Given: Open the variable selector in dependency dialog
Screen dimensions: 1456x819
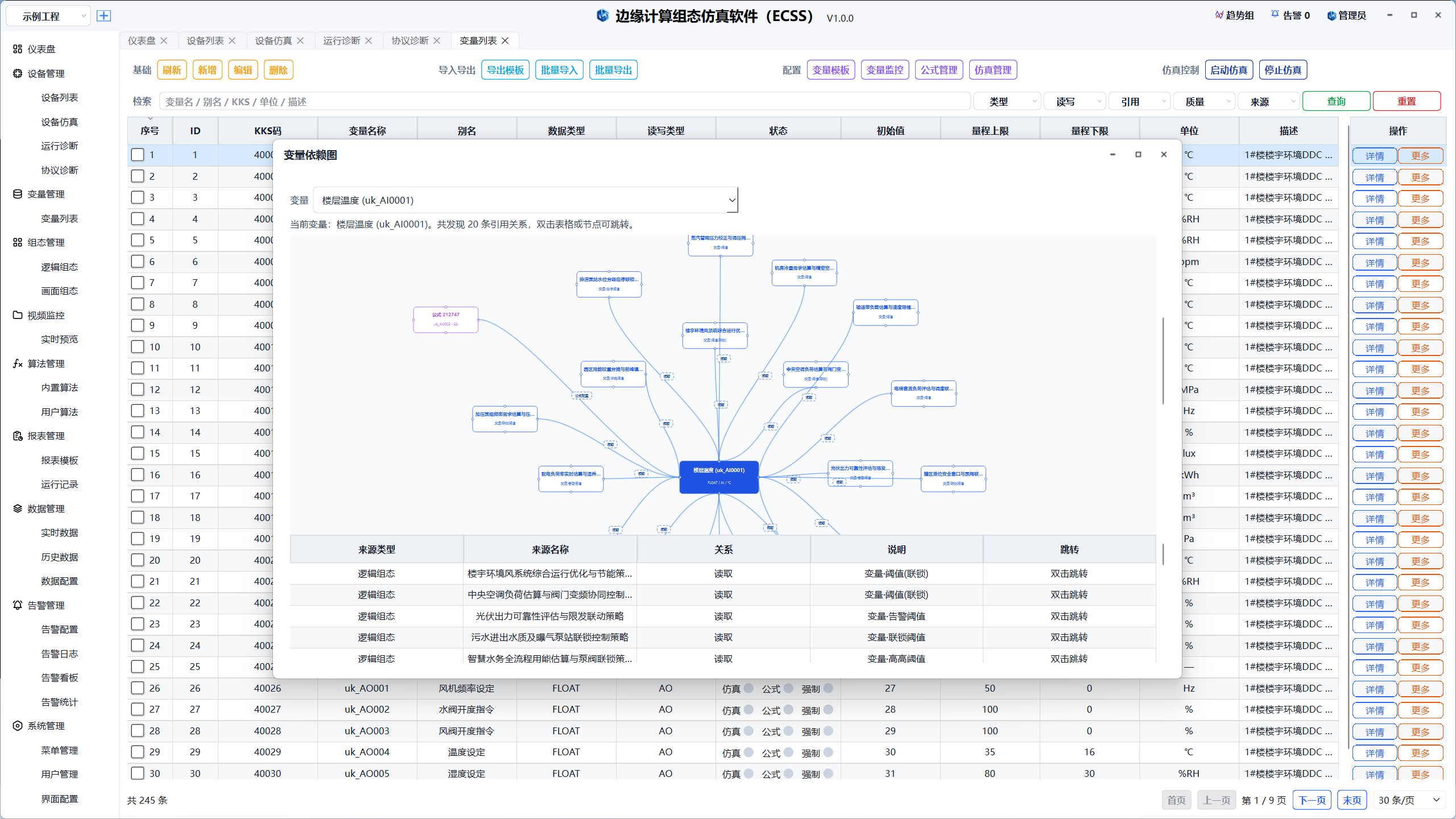Looking at the screenshot, I should coord(526,200).
